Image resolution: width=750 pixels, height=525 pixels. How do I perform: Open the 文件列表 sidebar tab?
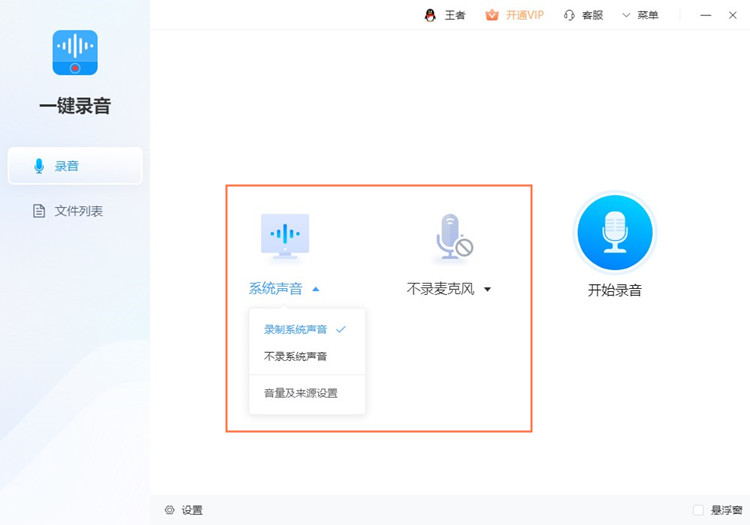75,211
